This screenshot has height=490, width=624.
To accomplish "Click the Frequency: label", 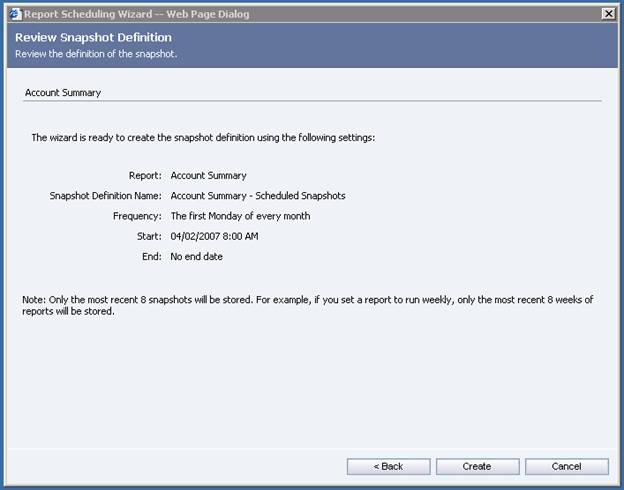I will [x=137, y=216].
